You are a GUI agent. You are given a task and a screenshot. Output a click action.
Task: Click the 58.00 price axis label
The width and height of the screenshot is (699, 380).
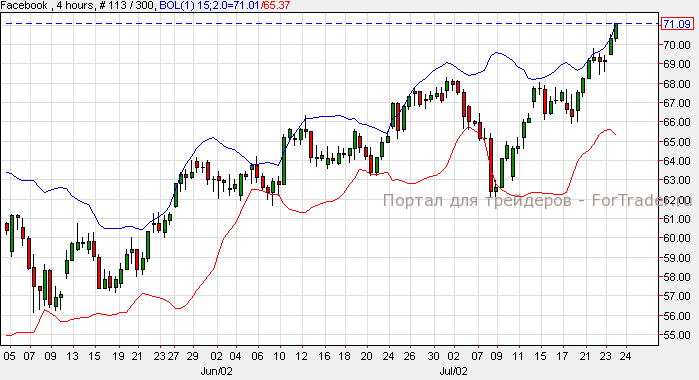click(x=676, y=277)
